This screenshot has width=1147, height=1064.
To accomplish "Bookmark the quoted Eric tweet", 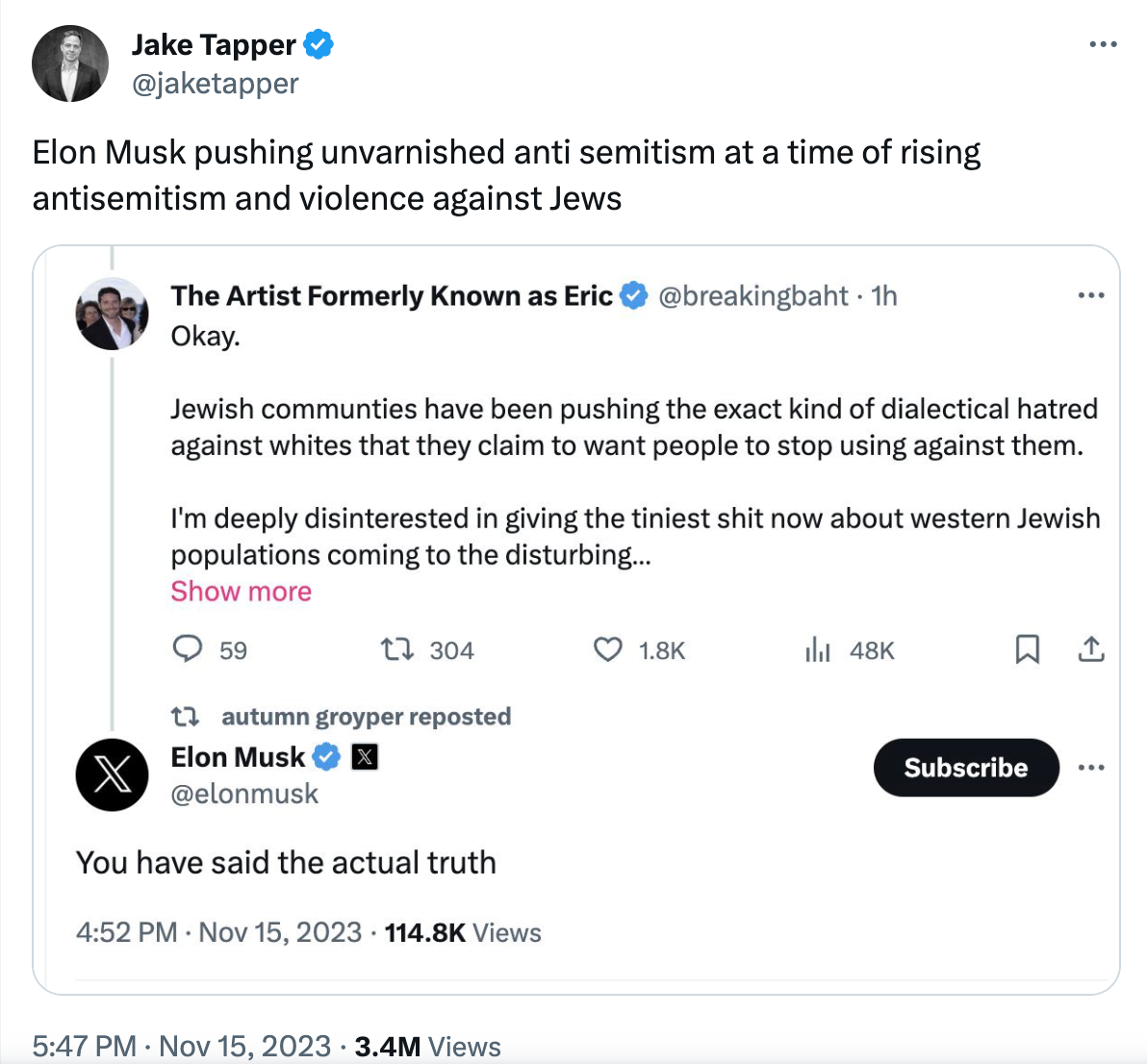I will pyautogui.click(x=1027, y=650).
